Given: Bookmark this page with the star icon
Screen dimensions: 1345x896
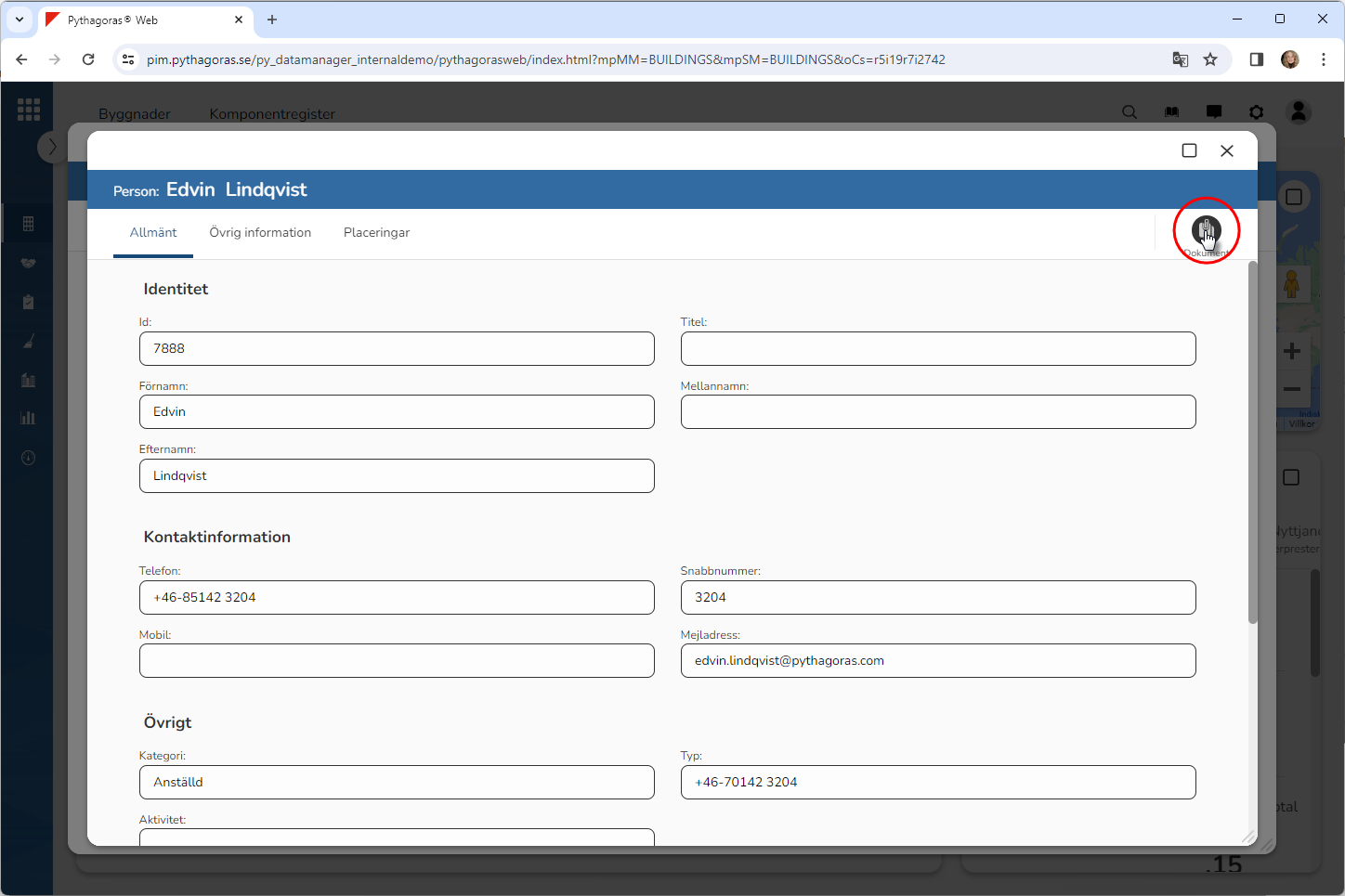Looking at the screenshot, I should pyautogui.click(x=1210, y=59).
